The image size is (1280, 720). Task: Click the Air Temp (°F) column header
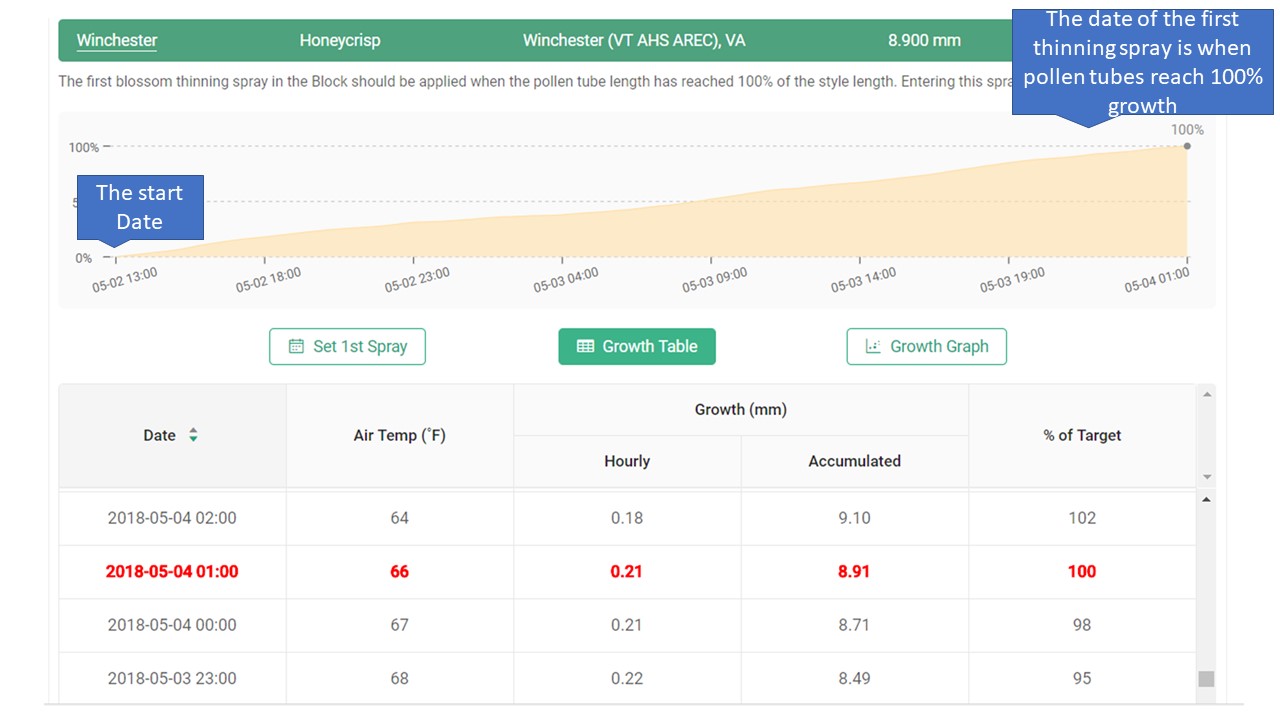click(x=399, y=436)
